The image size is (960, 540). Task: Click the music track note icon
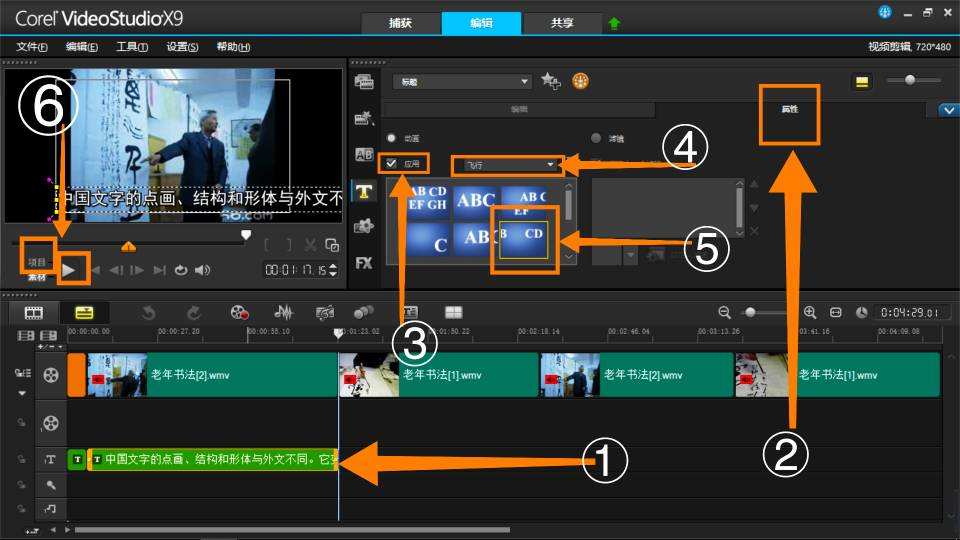point(50,508)
